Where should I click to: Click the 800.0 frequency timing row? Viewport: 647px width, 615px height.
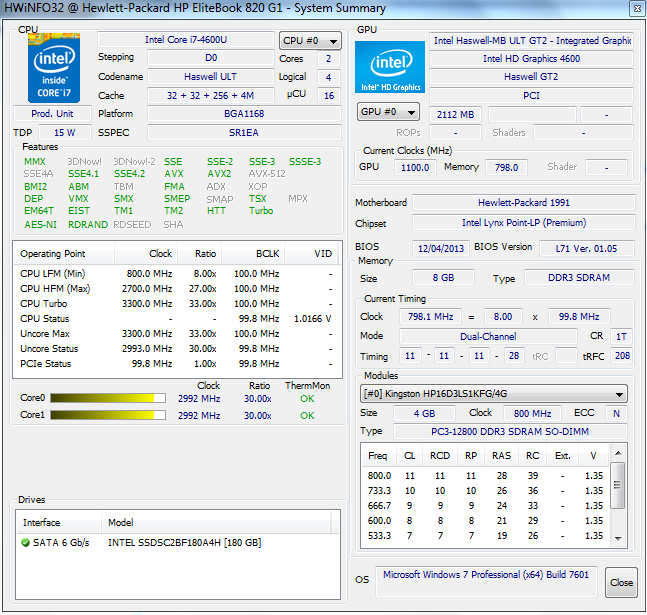pos(486,475)
